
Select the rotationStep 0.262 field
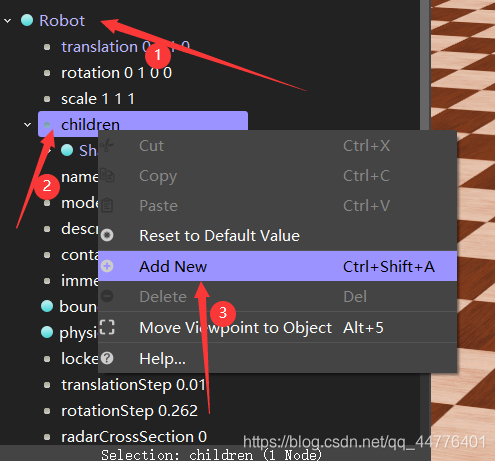coord(129,411)
